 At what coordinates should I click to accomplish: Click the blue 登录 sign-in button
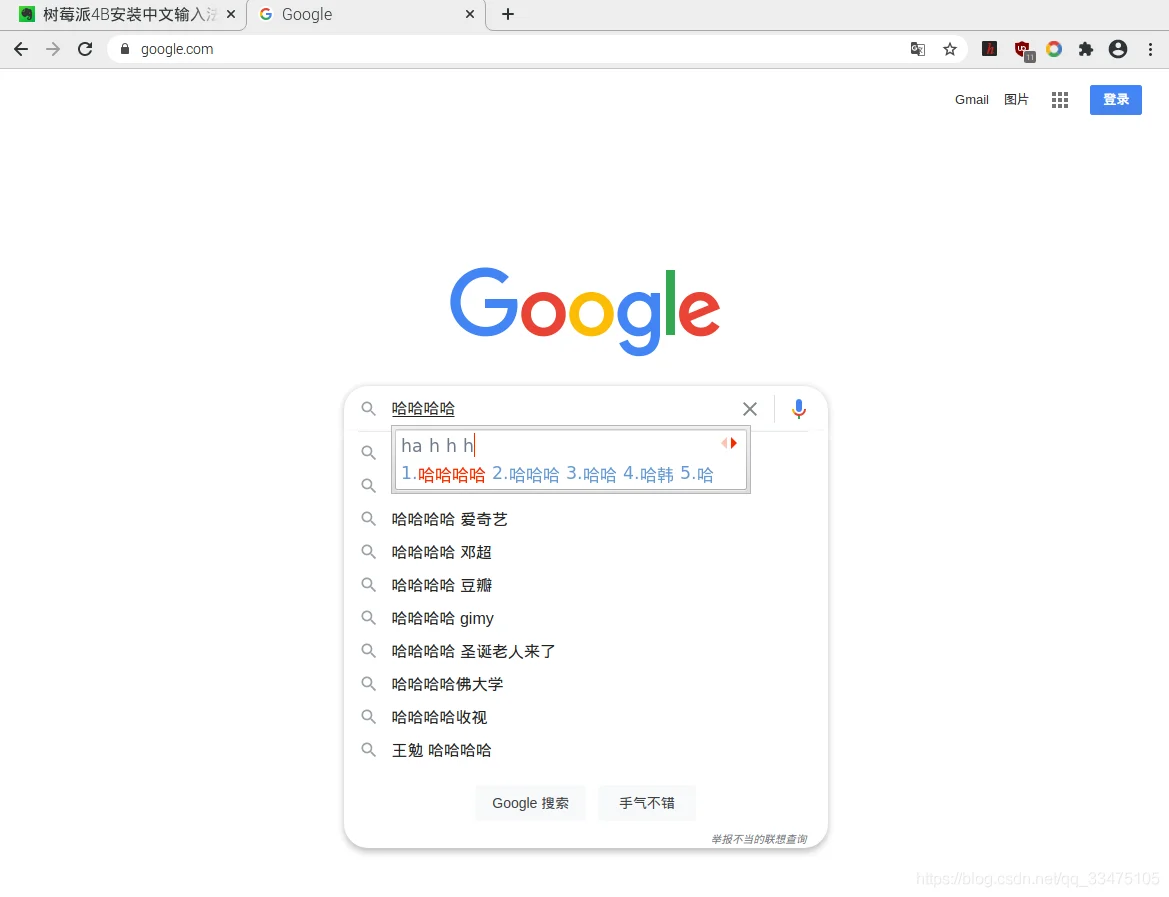1115,100
